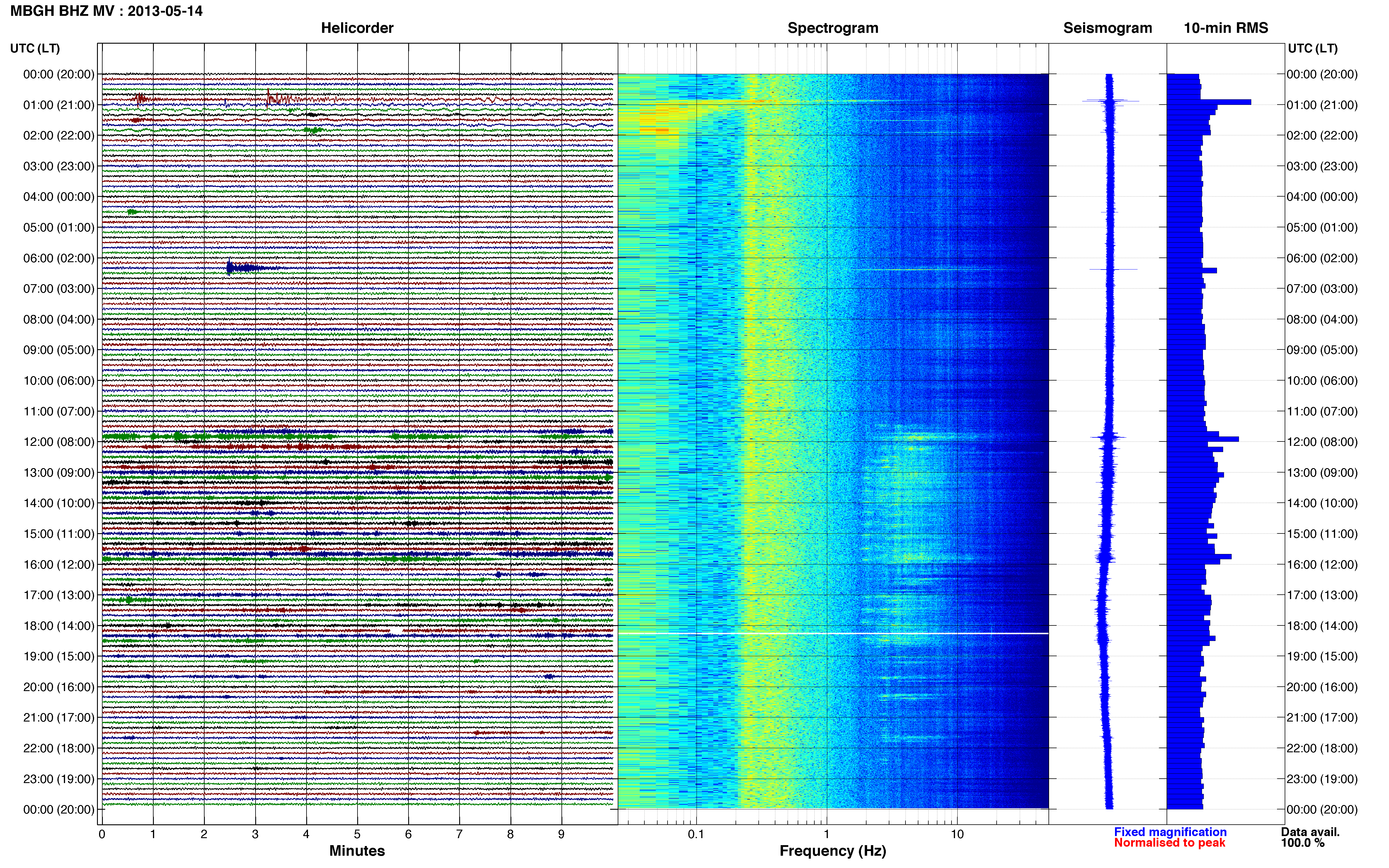The height and width of the screenshot is (868, 1389).
Task: Click the right '20:00 (16:00)' time label
Action: 1322,687
